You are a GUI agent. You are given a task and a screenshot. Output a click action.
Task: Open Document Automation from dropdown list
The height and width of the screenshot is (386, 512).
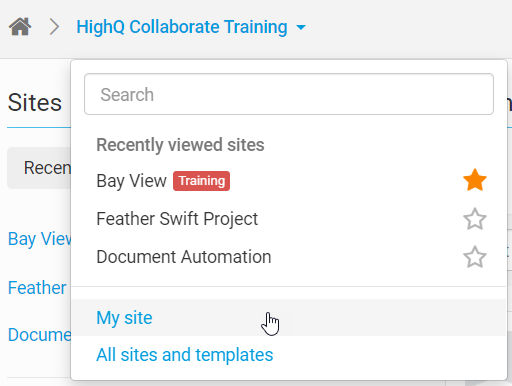point(184,257)
